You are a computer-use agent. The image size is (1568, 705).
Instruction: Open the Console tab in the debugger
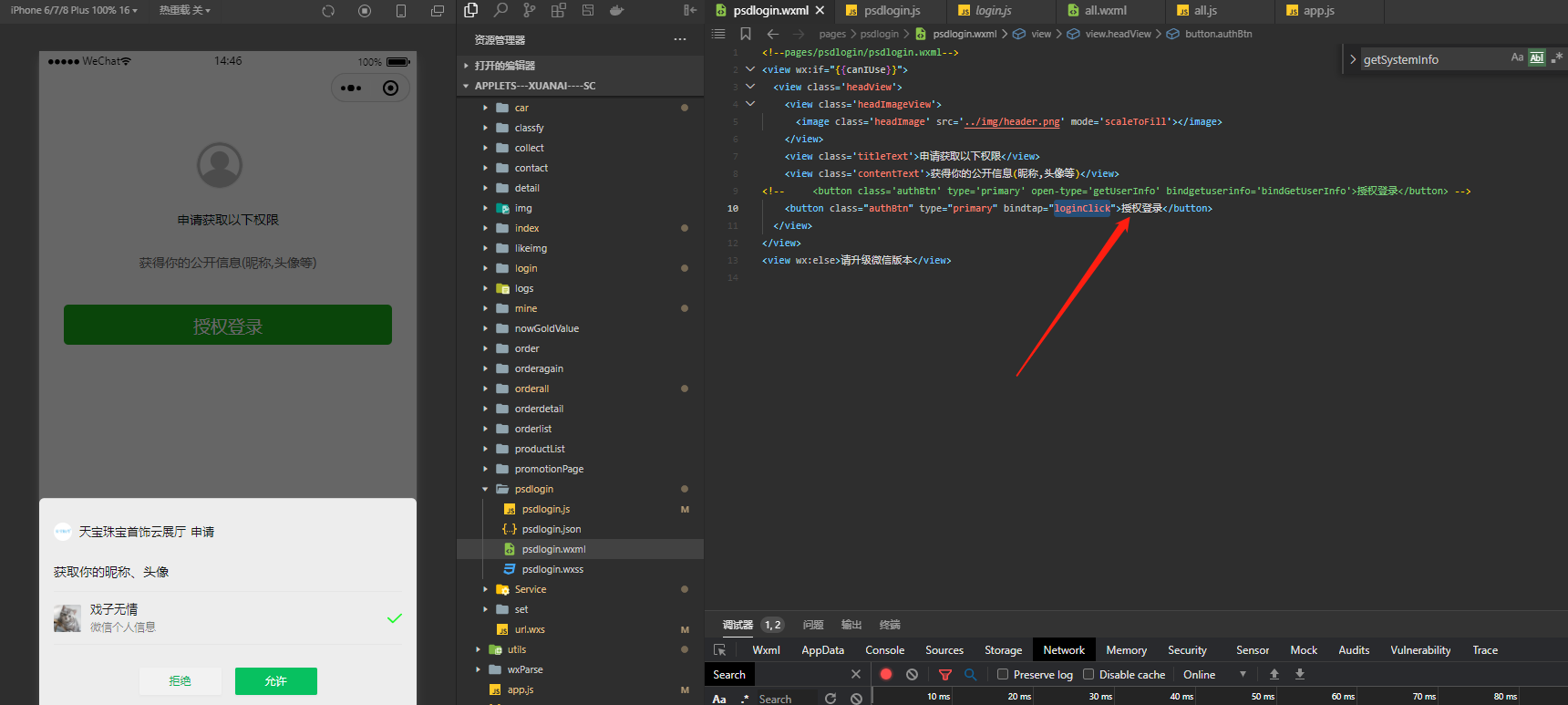[x=884, y=650]
